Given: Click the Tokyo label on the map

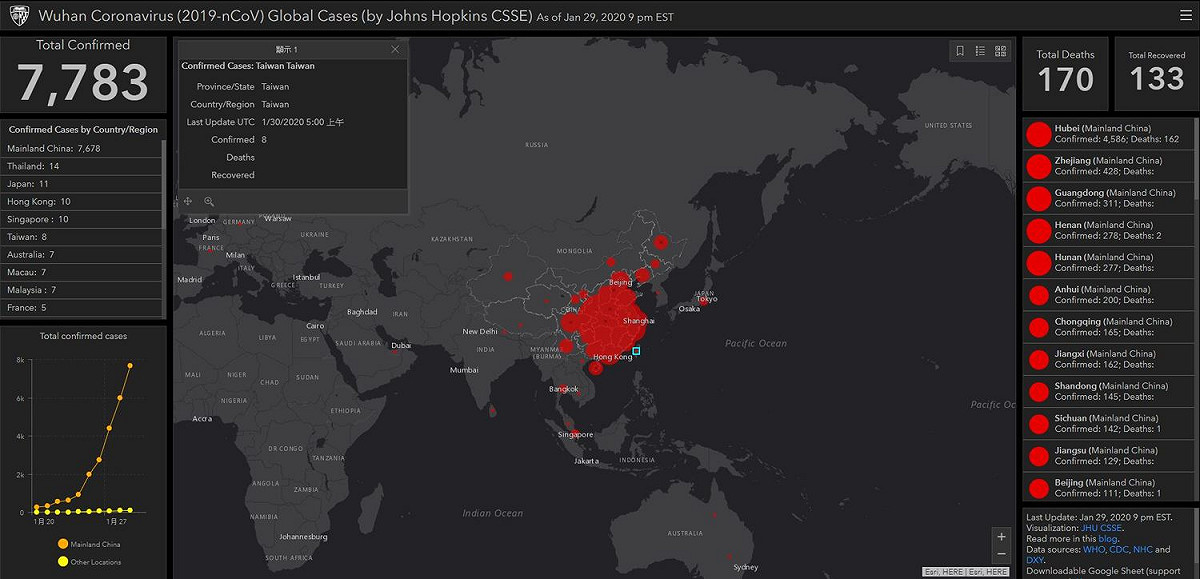Looking at the screenshot, I should pos(707,299).
